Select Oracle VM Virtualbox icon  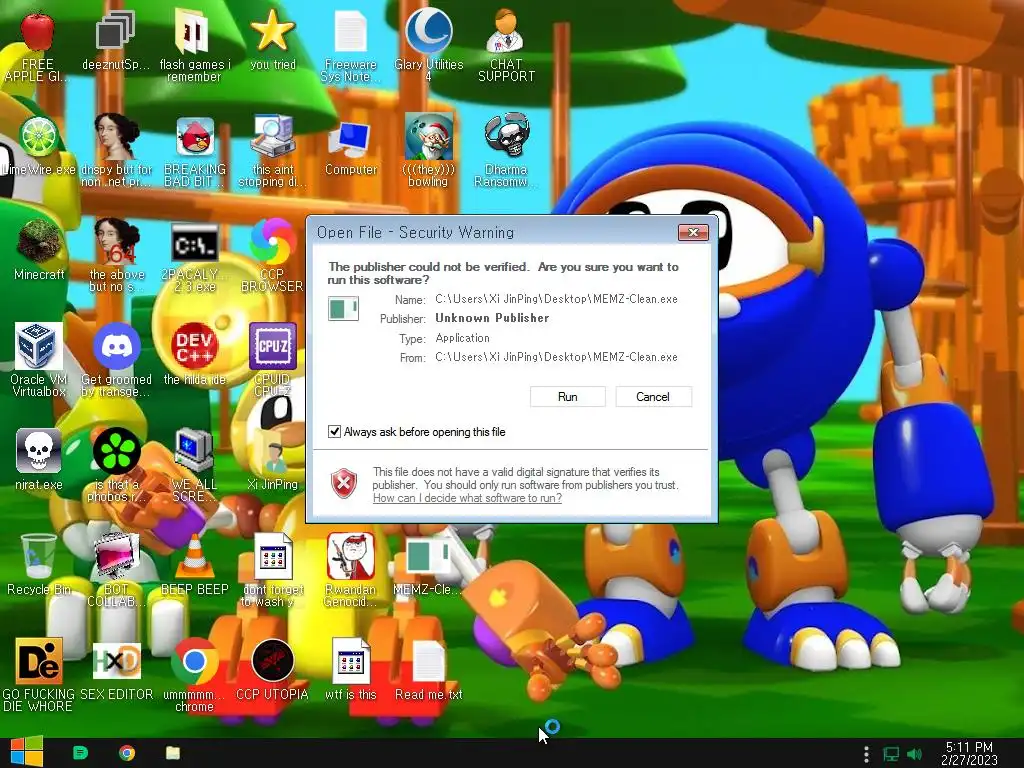pos(39,361)
